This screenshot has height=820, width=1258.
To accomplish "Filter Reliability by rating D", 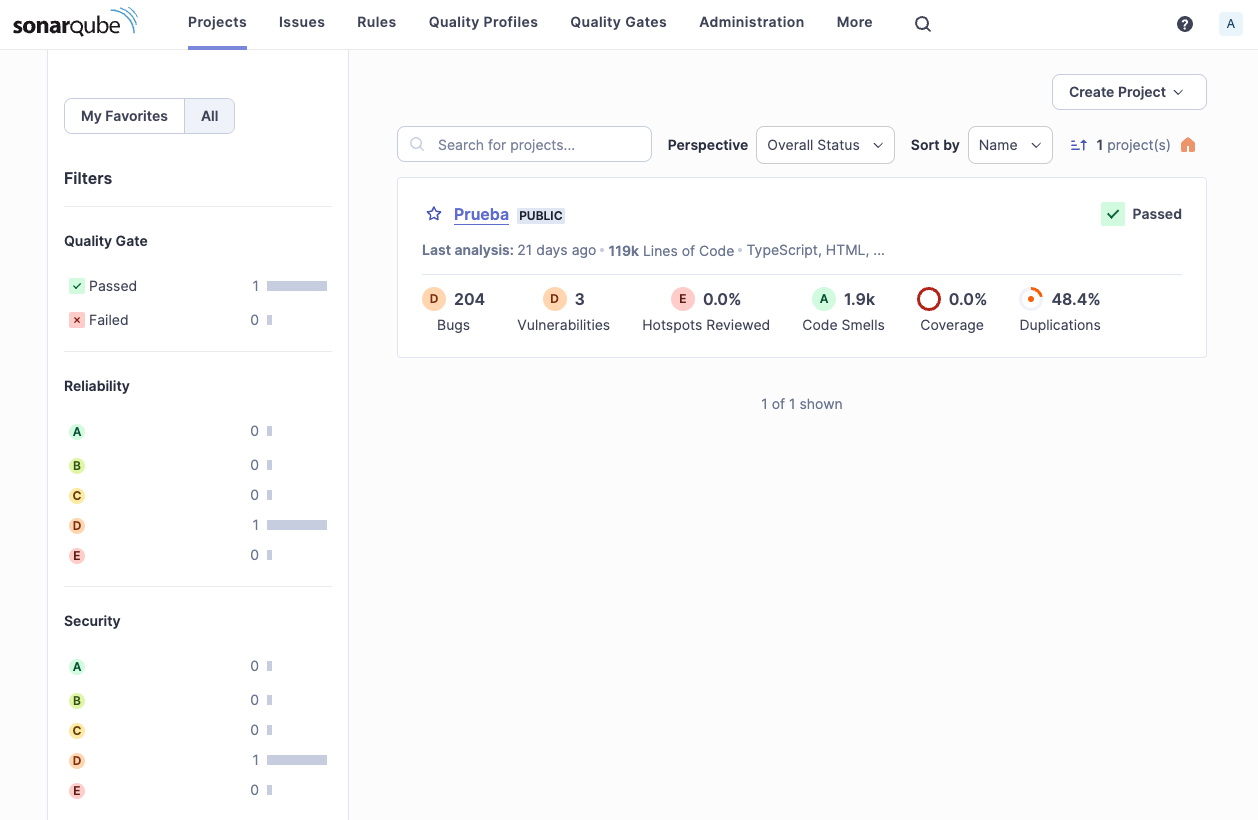I will pyautogui.click(x=198, y=525).
